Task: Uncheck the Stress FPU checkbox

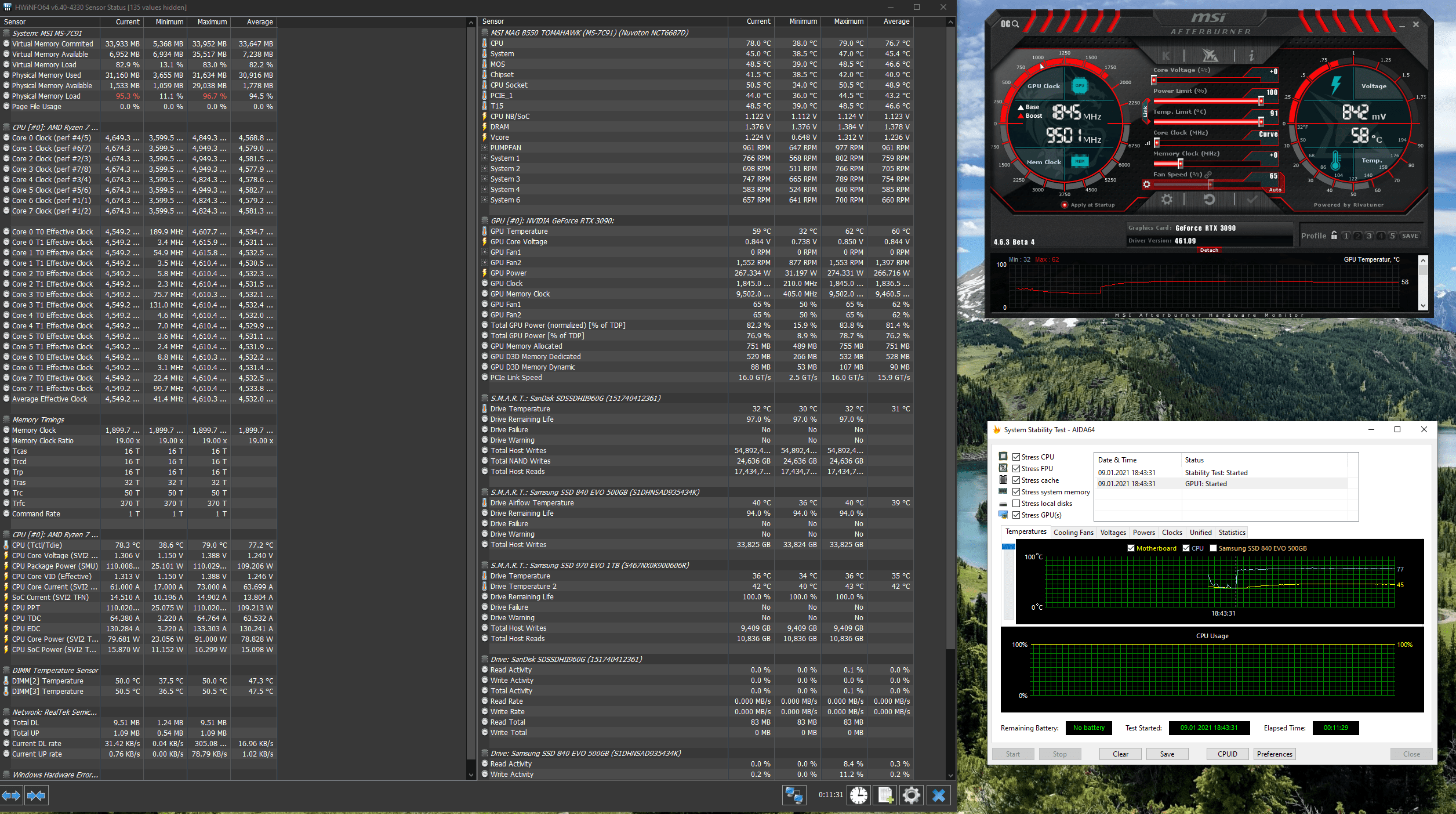Action: (x=1016, y=468)
